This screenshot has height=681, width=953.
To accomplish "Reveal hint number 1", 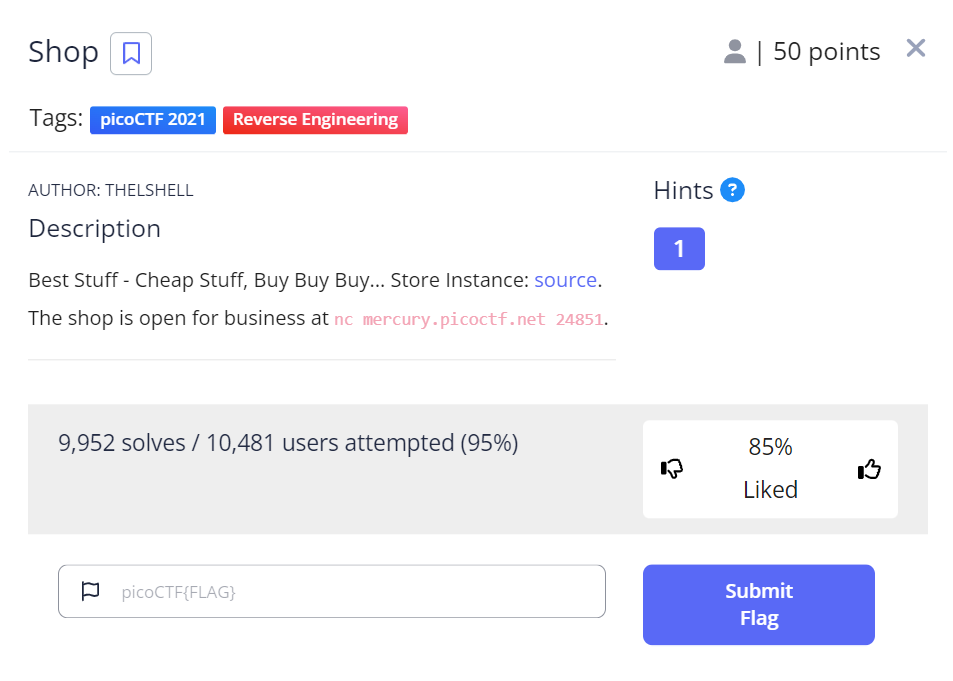I will pos(679,249).
